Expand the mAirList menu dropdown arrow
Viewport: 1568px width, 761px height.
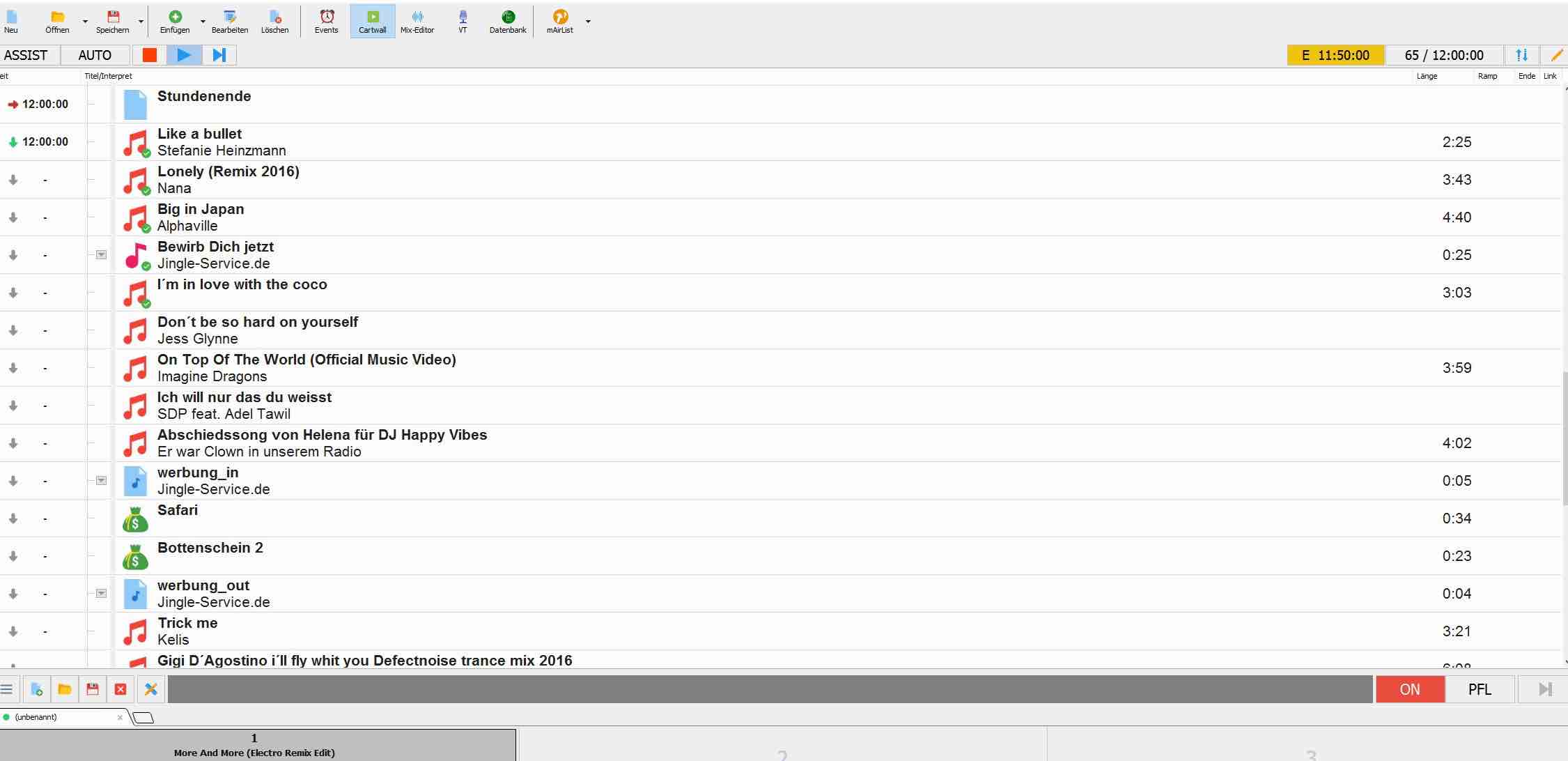click(x=588, y=22)
